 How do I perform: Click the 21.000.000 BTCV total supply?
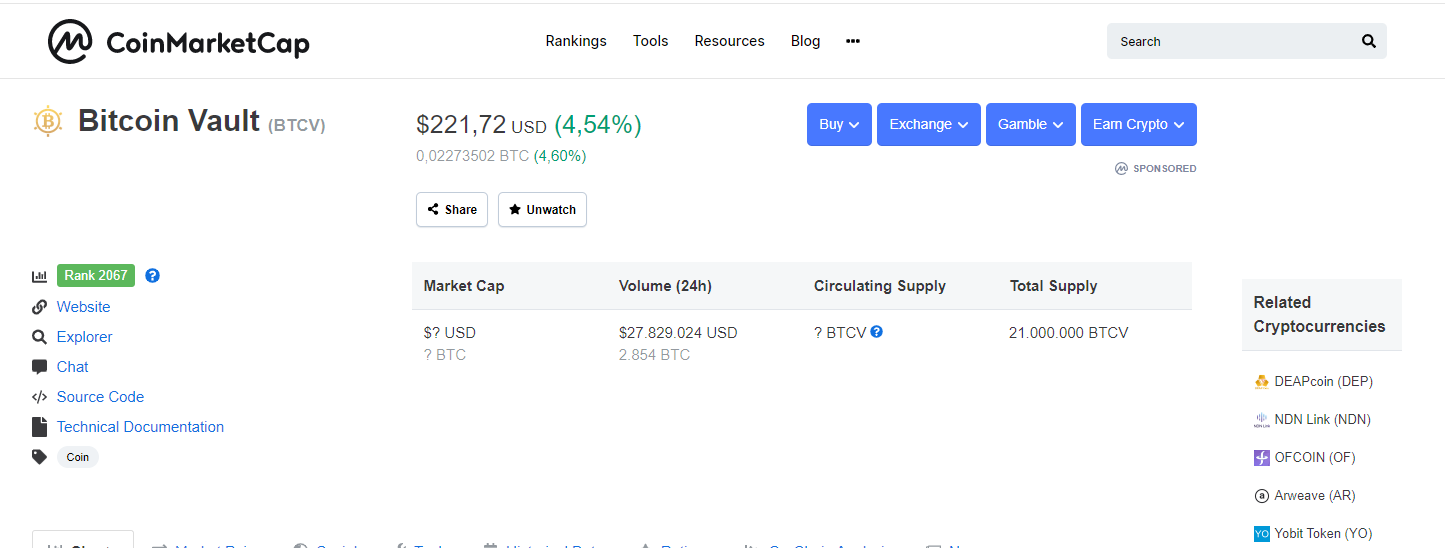(1069, 333)
